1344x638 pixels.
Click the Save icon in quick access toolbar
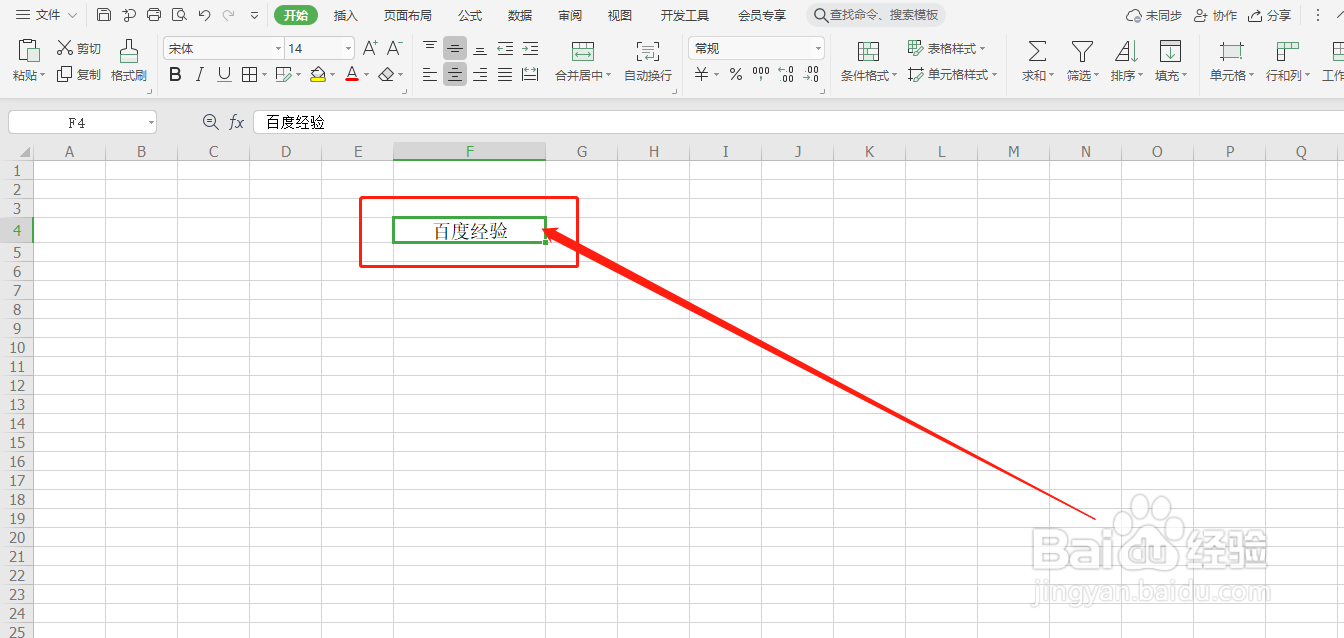[104, 15]
